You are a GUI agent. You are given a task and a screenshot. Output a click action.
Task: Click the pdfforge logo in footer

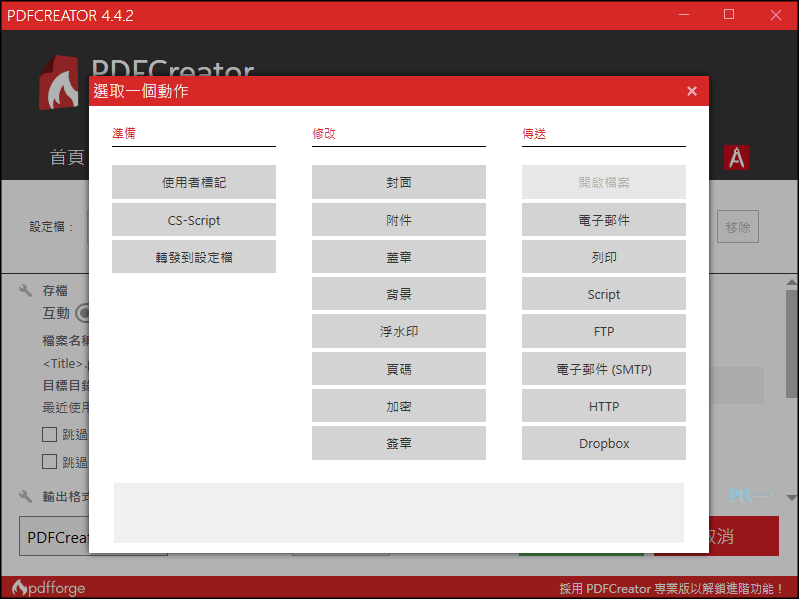point(48,588)
